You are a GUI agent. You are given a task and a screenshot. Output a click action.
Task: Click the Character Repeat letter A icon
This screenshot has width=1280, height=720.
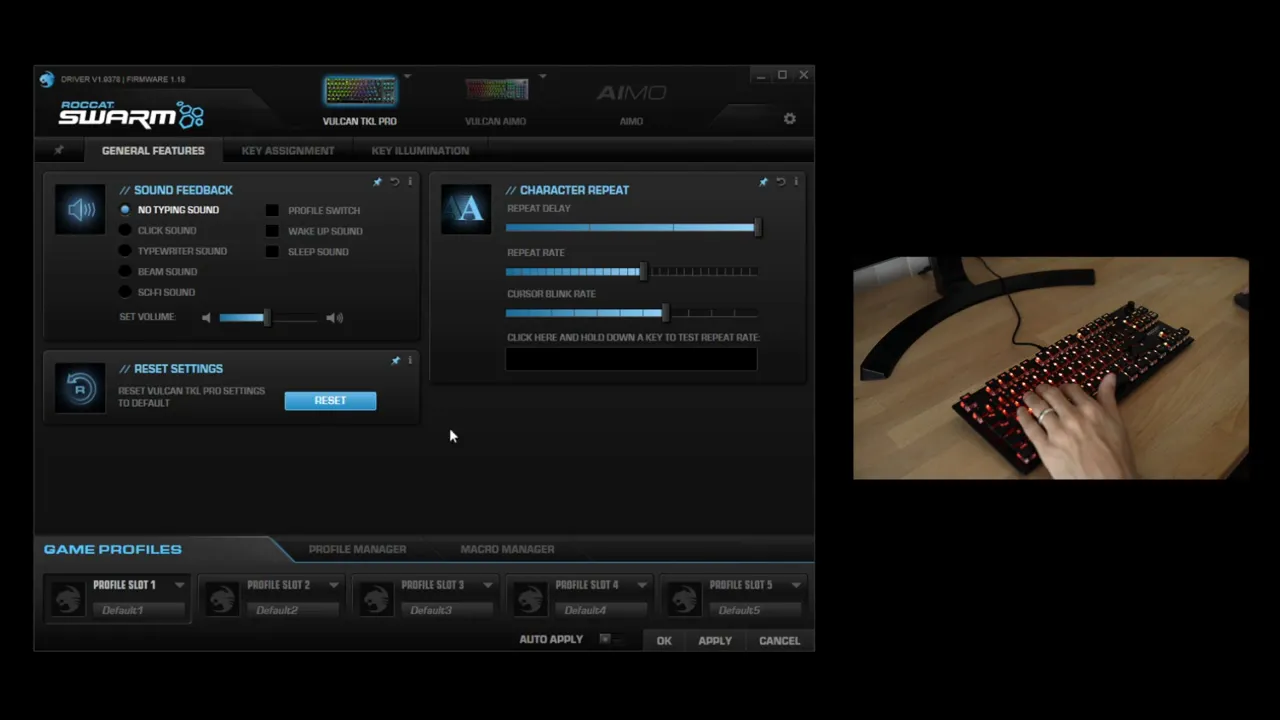click(x=466, y=209)
